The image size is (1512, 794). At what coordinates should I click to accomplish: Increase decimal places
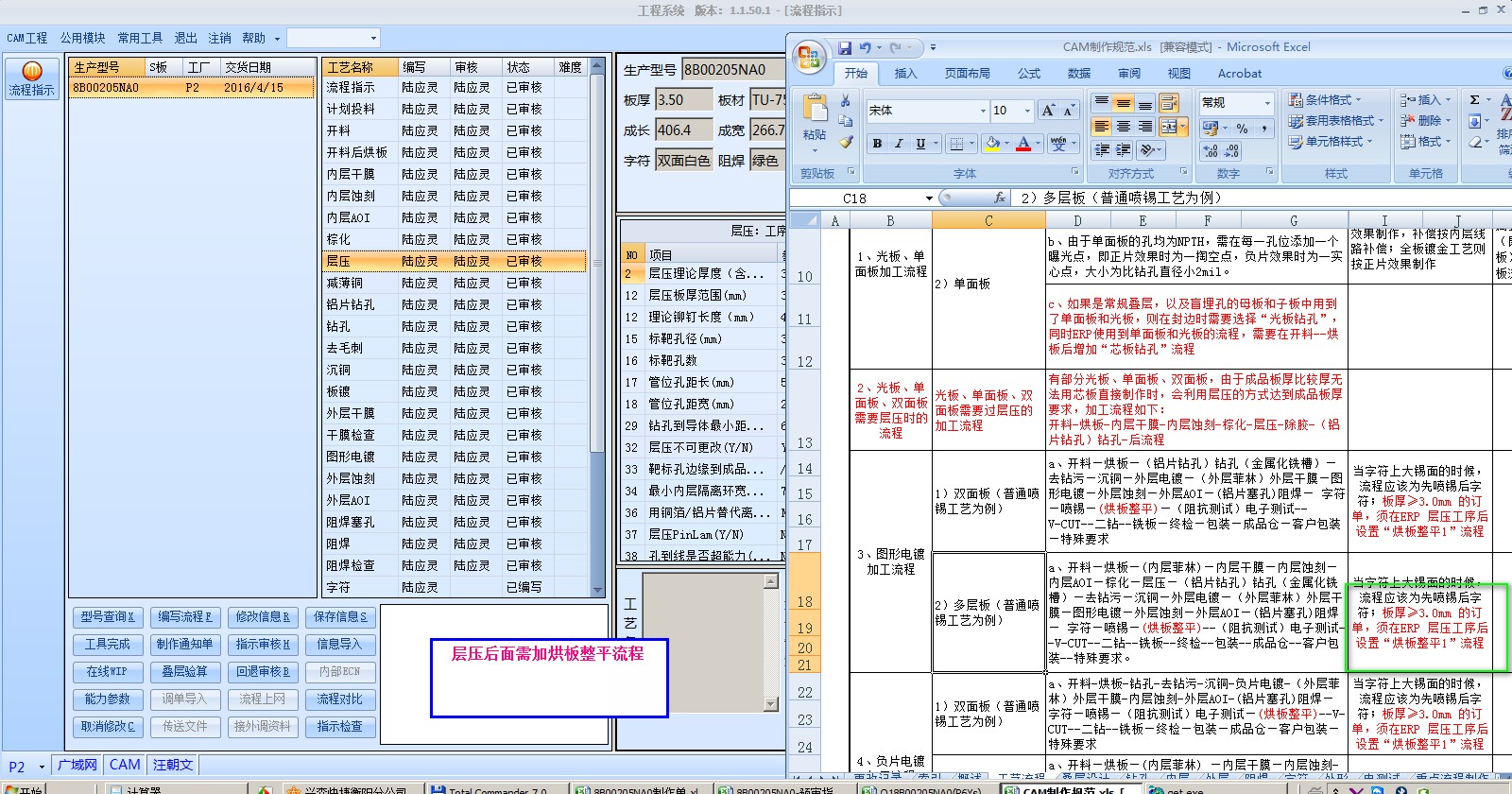click(x=1211, y=150)
